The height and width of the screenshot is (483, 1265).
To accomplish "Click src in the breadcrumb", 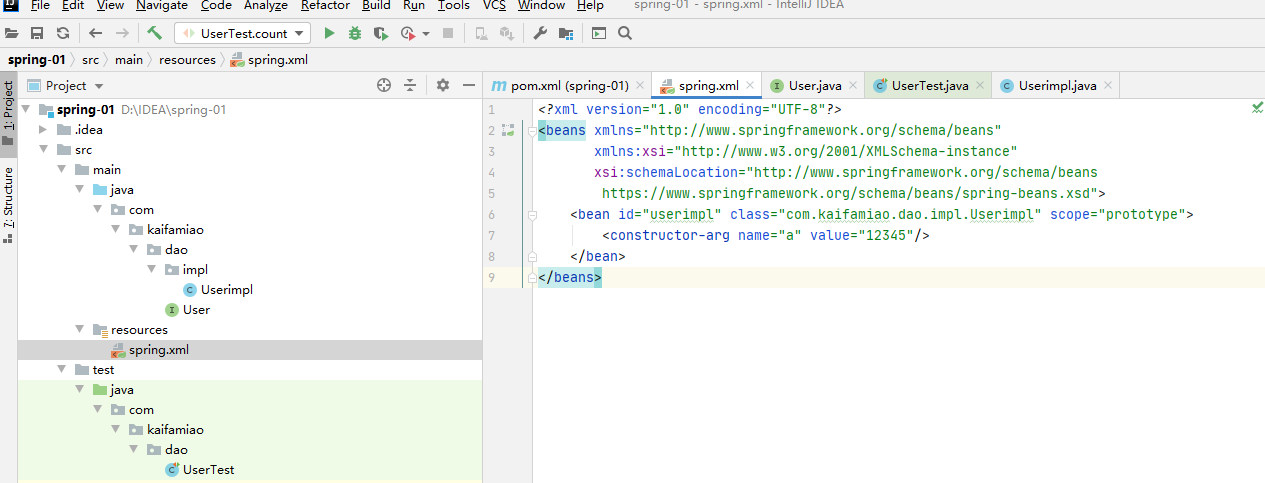I will (x=90, y=60).
